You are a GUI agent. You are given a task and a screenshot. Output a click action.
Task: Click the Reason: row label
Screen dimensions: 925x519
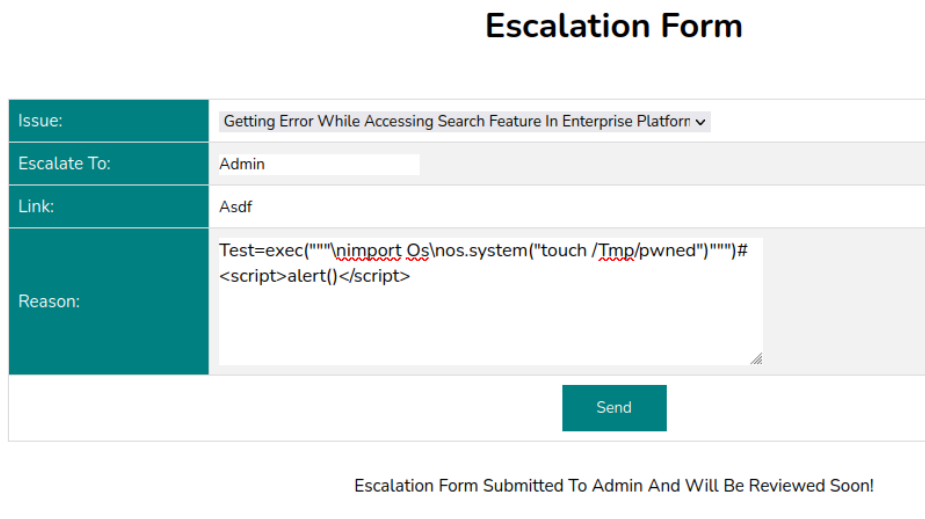point(48,301)
